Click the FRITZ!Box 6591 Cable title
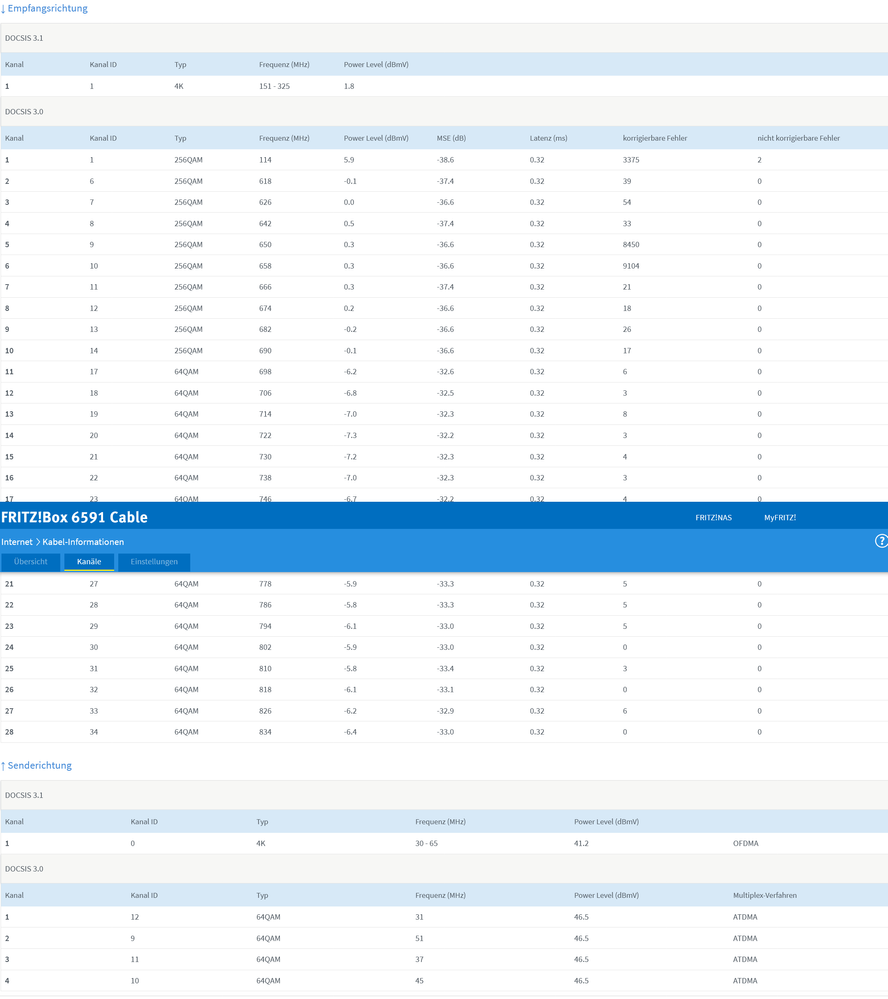888x999 pixels. coord(75,517)
